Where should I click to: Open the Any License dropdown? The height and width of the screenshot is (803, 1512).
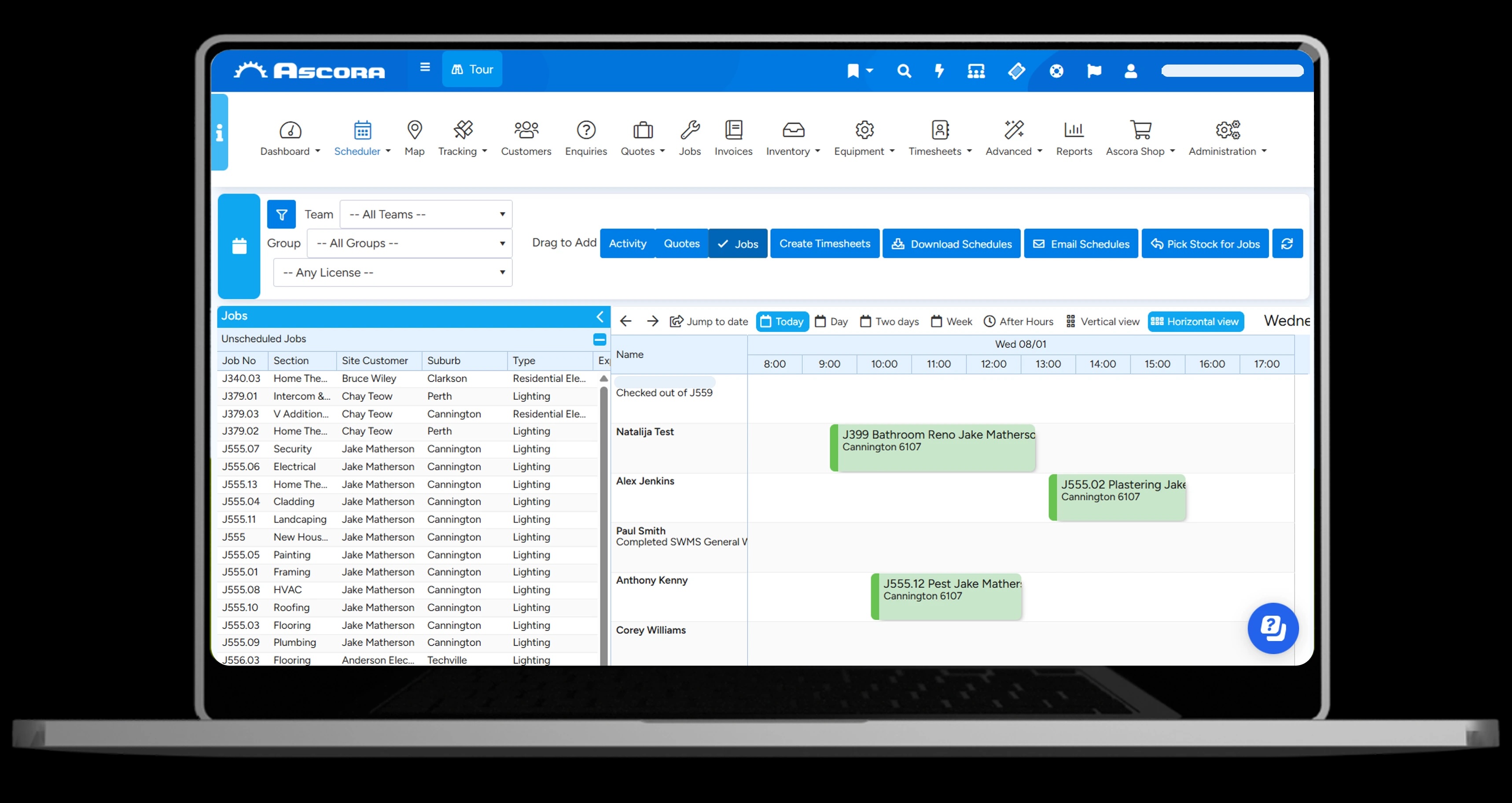pyautogui.click(x=392, y=273)
